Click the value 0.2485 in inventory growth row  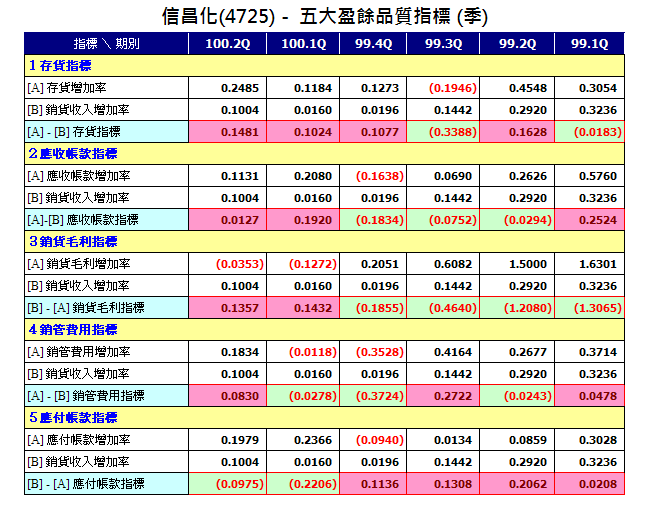click(240, 88)
